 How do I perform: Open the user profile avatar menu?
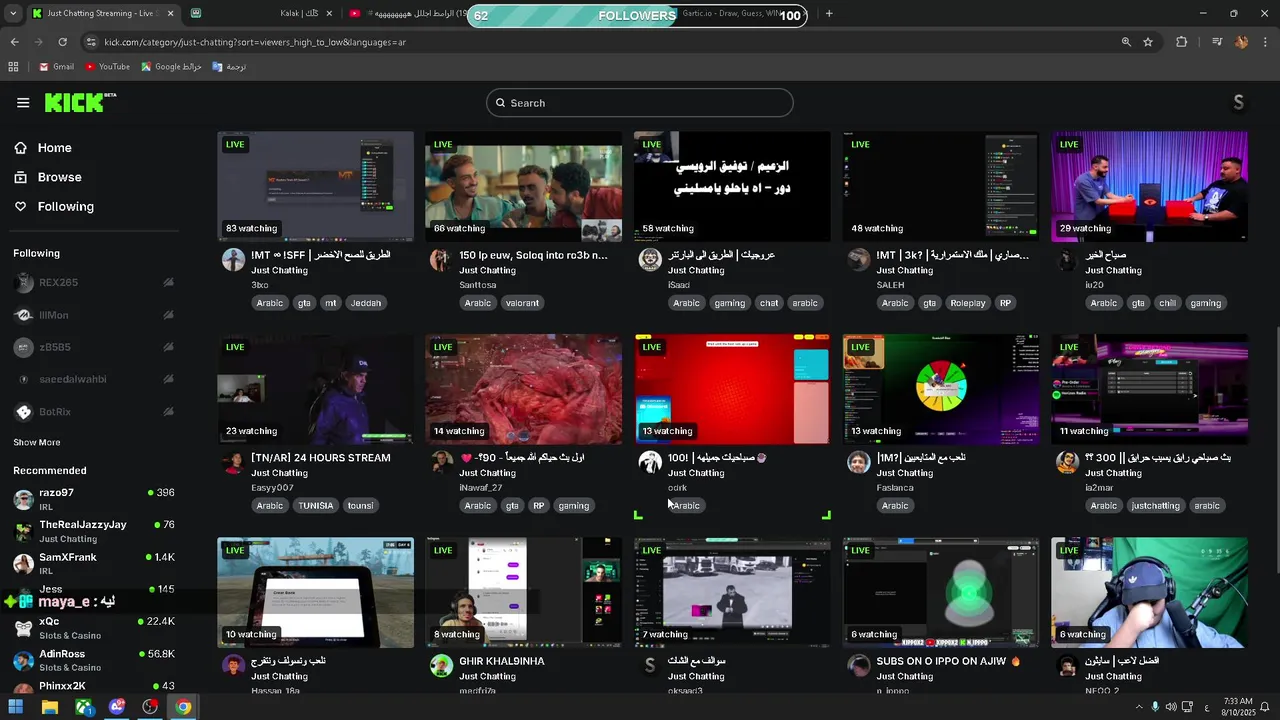[1239, 102]
